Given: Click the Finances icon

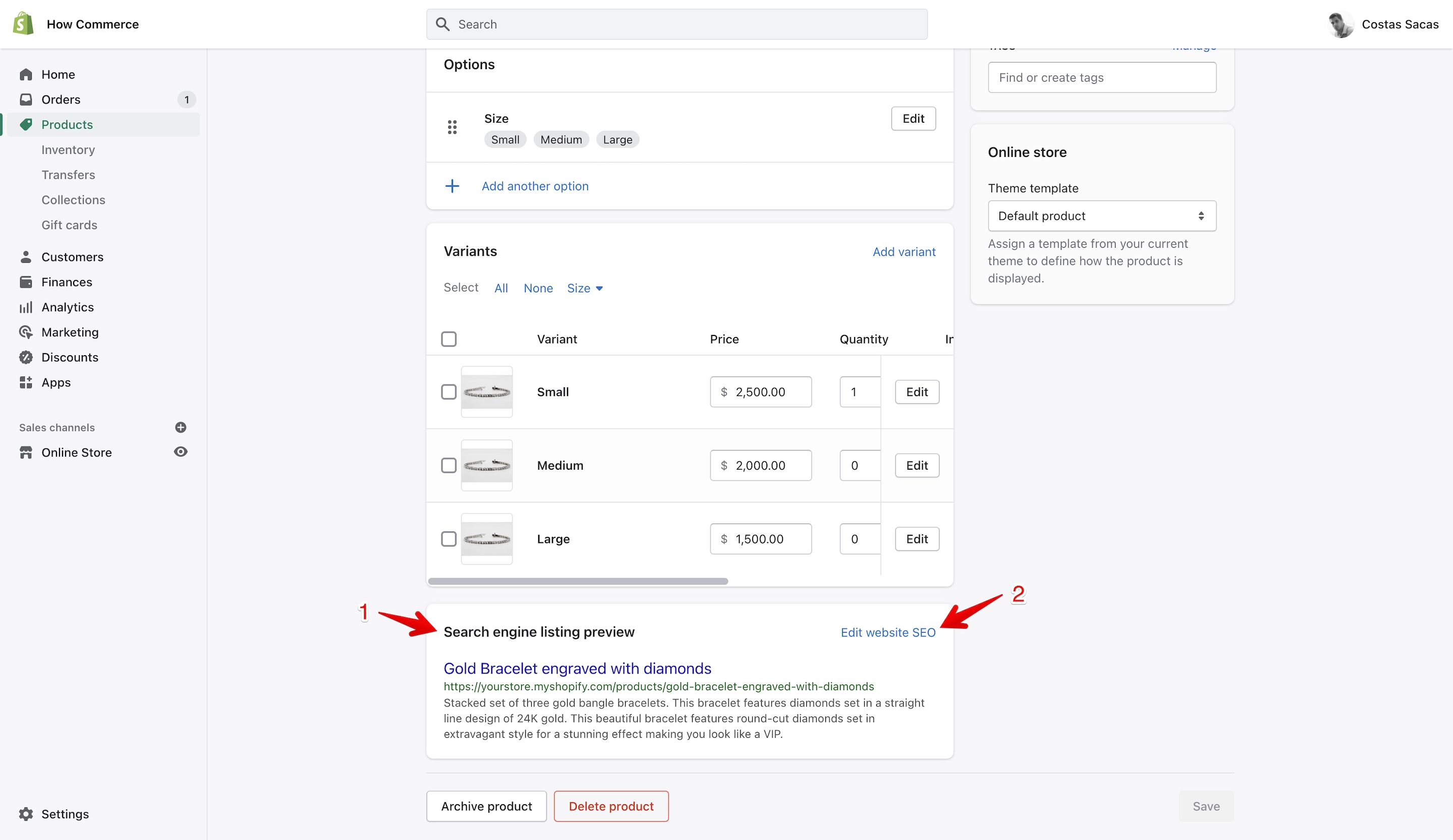Looking at the screenshot, I should (26, 282).
